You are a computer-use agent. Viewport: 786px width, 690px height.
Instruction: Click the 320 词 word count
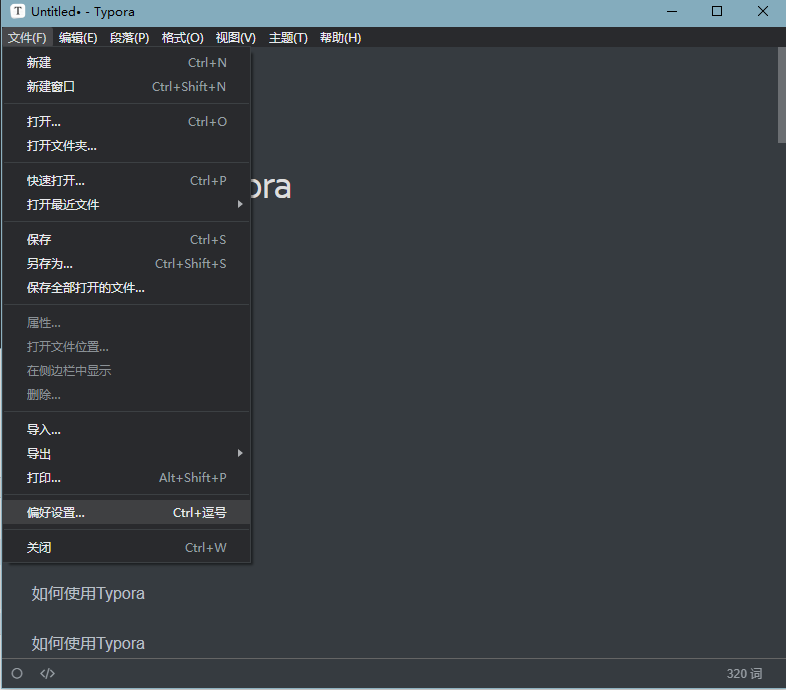pyautogui.click(x=744, y=673)
